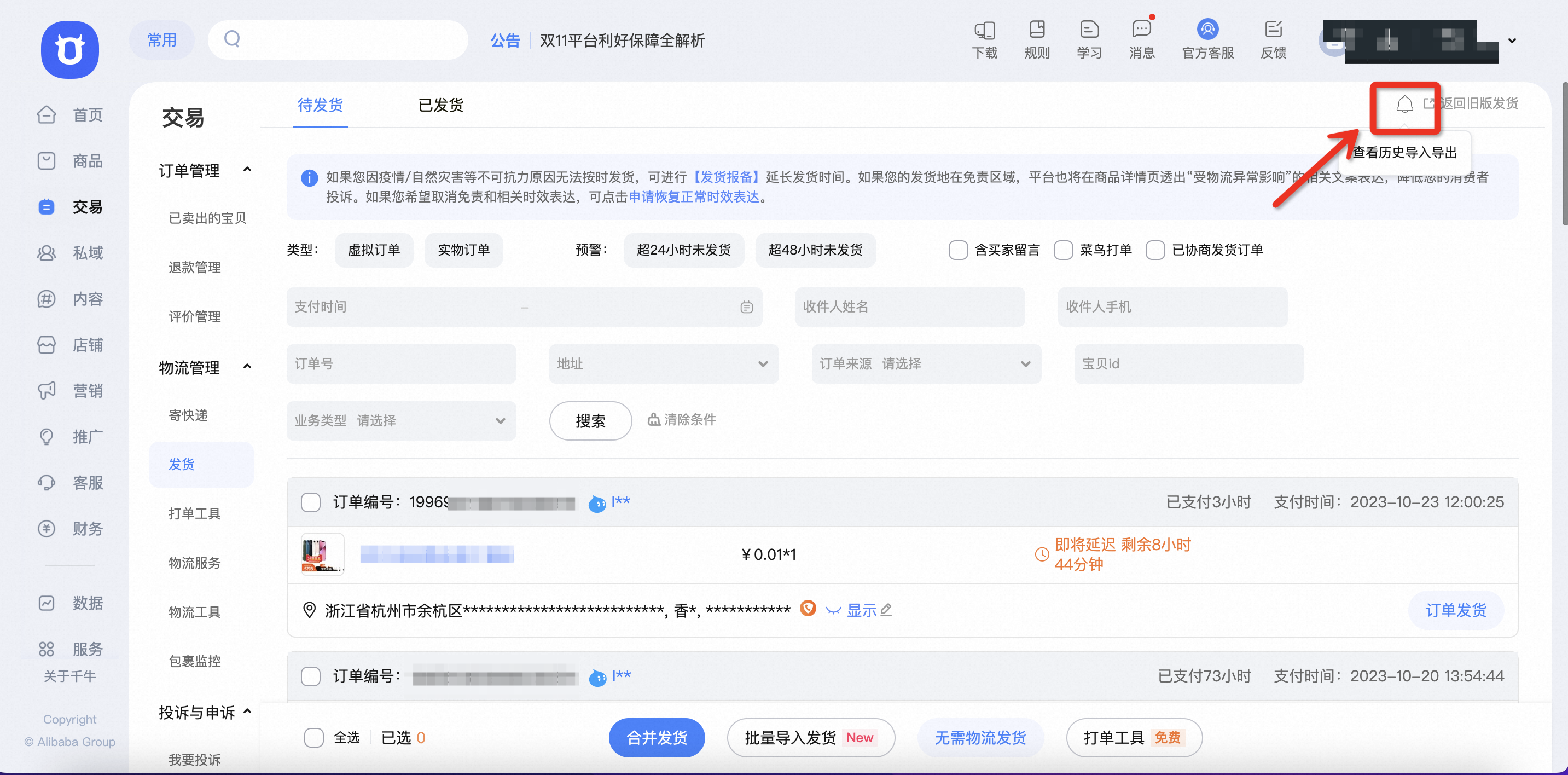Toggle the 虚拟订单 type filter

(x=374, y=250)
